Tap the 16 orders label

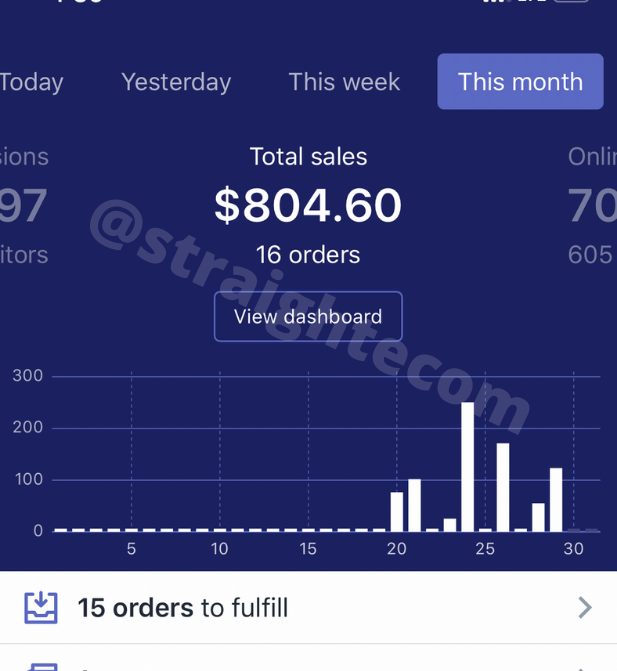[x=308, y=255]
